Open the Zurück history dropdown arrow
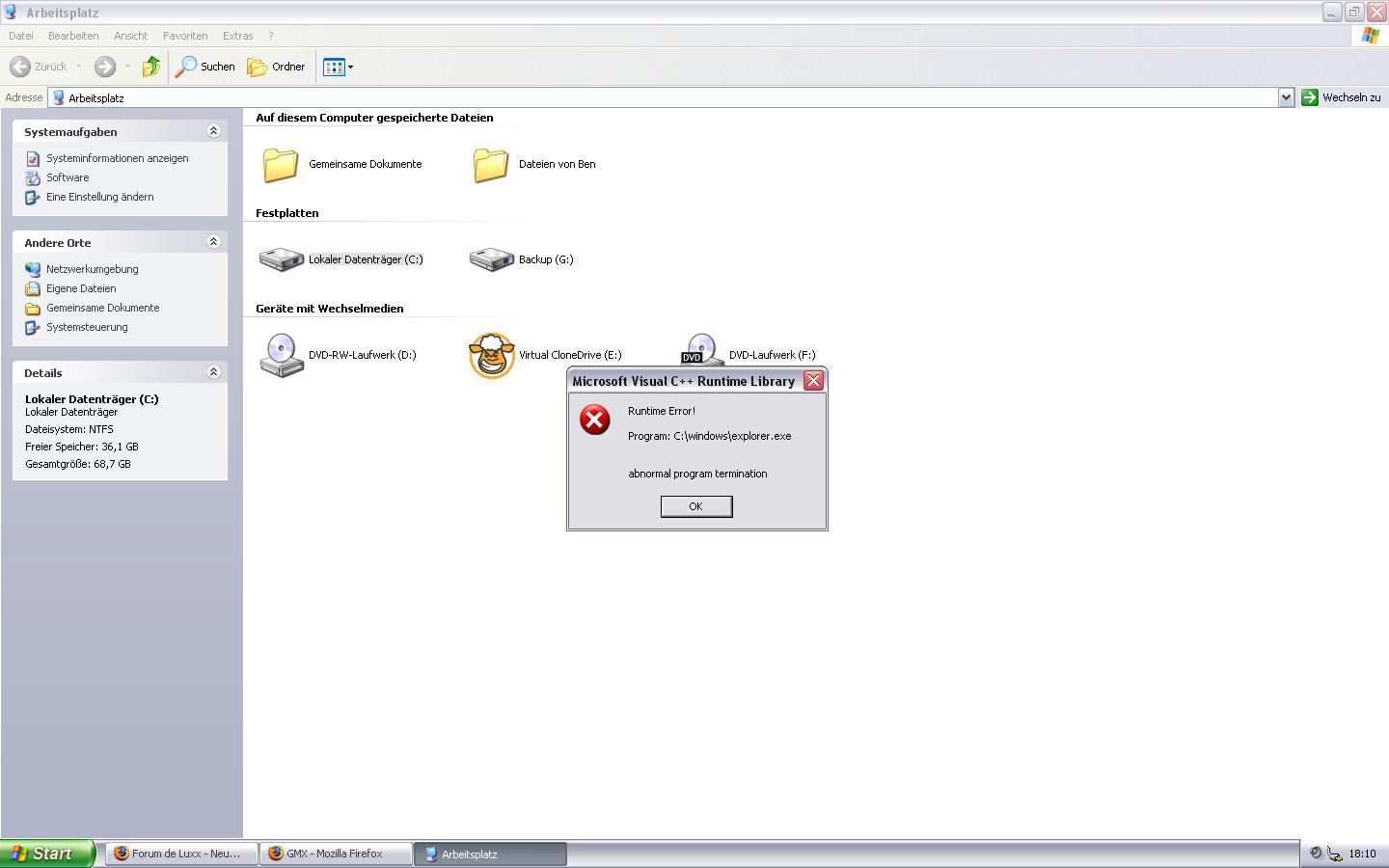This screenshot has width=1389, height=868. (x=78, y=67)
